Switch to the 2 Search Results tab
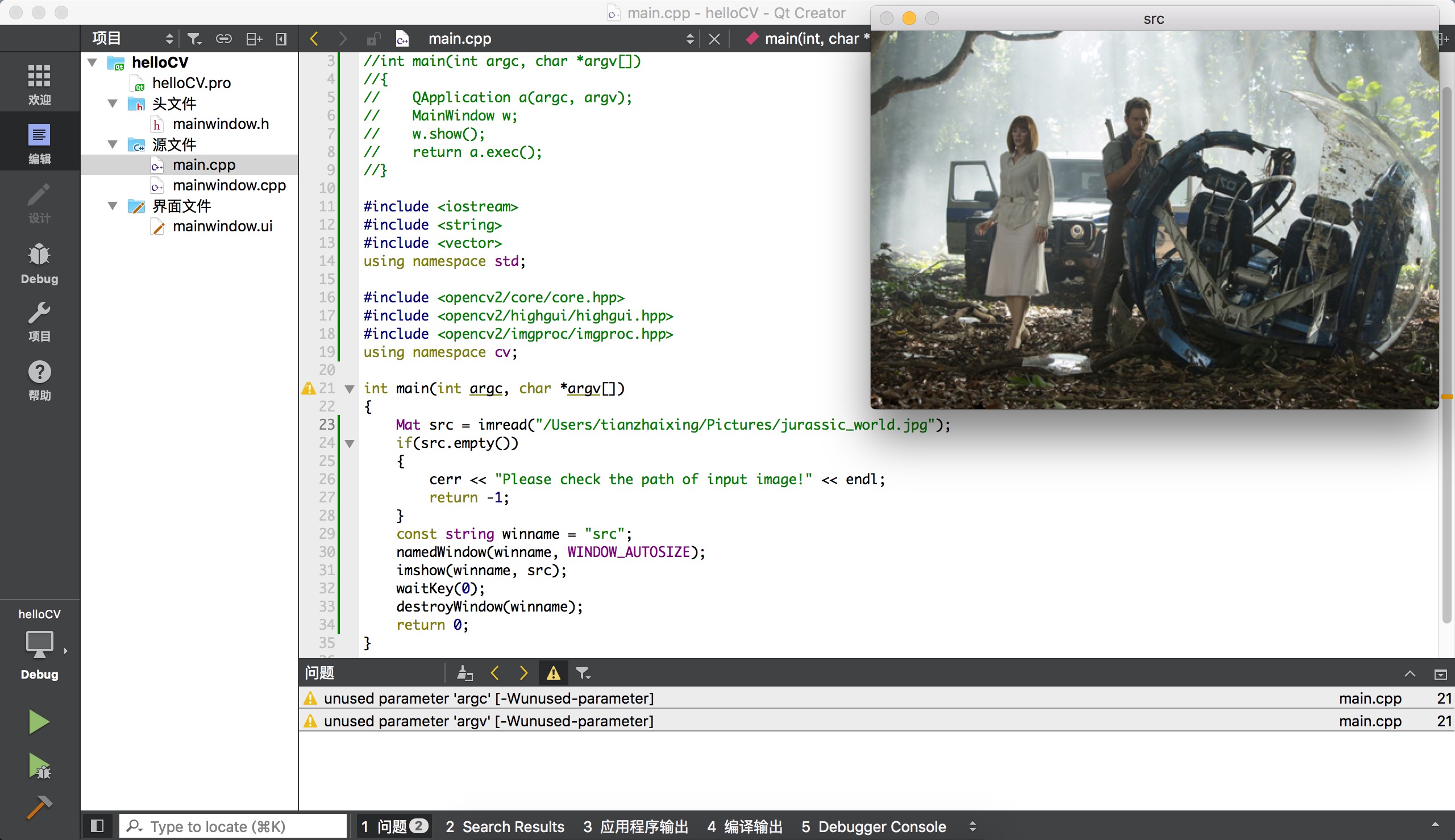Image resolution: width=1455 pixels, height=840 pixels. pos(505,826)
